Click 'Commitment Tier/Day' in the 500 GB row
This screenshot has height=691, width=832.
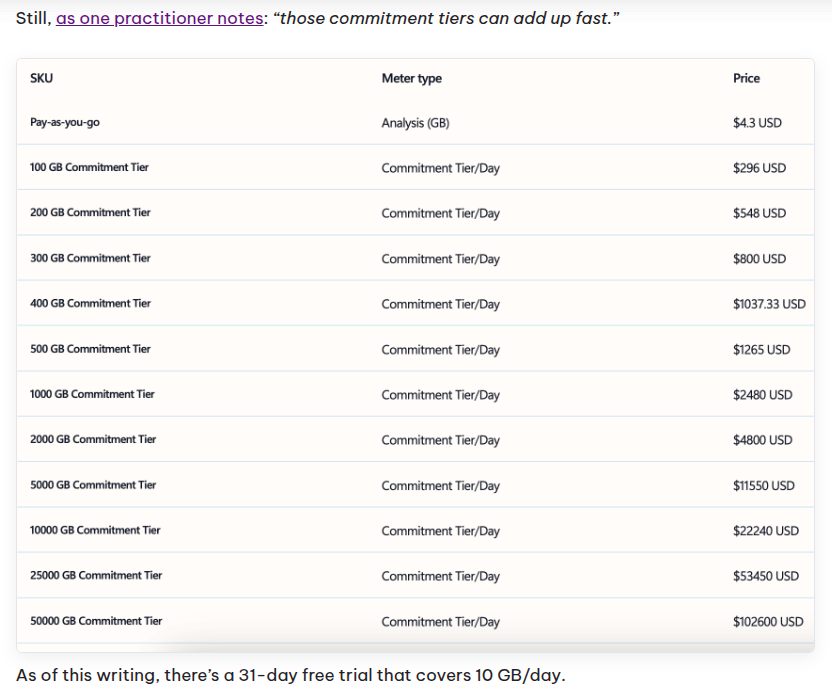440,349
